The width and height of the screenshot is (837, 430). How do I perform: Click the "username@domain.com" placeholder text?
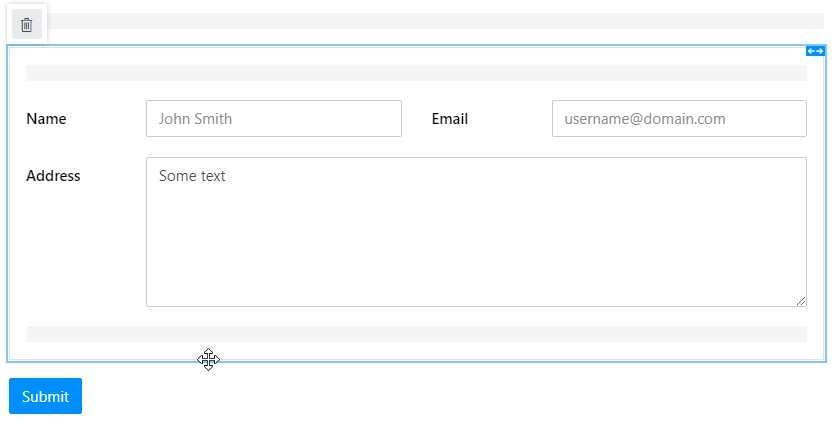point(645,118)
